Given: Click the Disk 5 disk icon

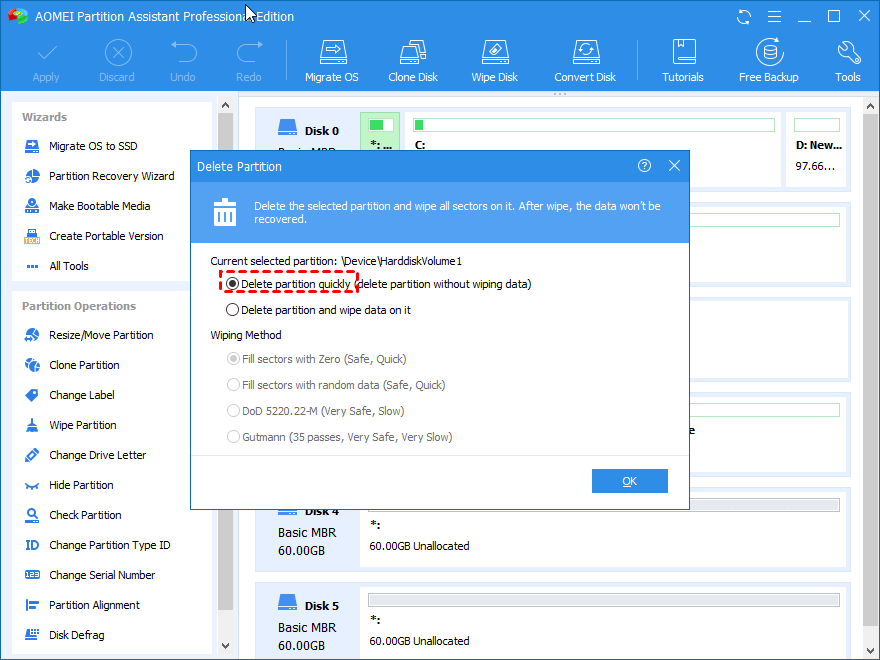Looking at the screenshot, I should click(x=287, y=603).
